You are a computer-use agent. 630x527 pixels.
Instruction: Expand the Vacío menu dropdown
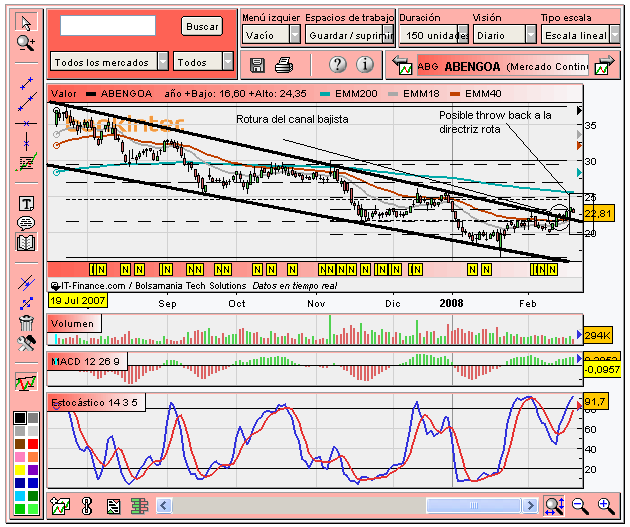tap(271, 35)
